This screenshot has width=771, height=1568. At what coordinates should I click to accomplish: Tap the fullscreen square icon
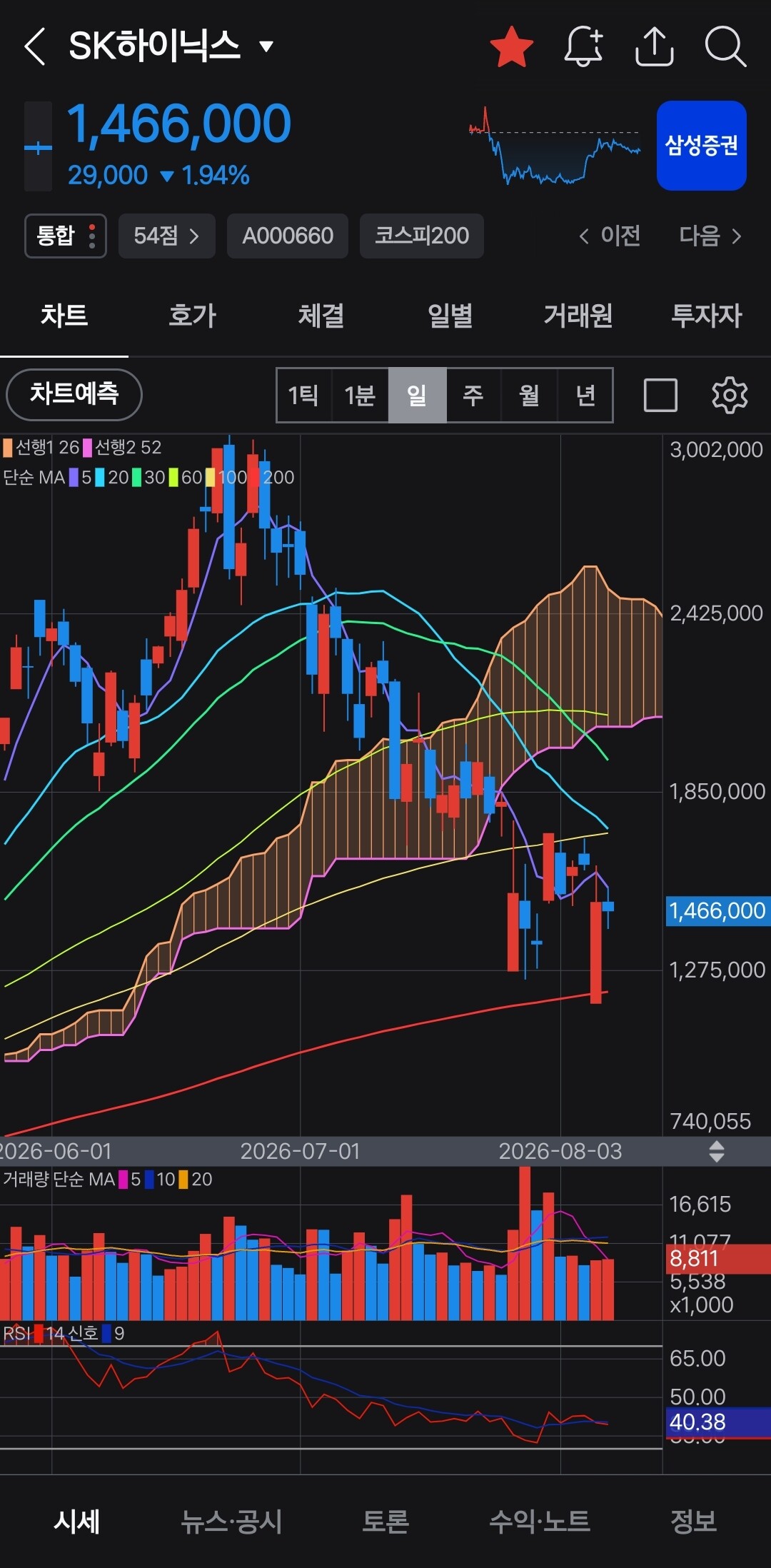pyautogui.click(x=660, y=395)
